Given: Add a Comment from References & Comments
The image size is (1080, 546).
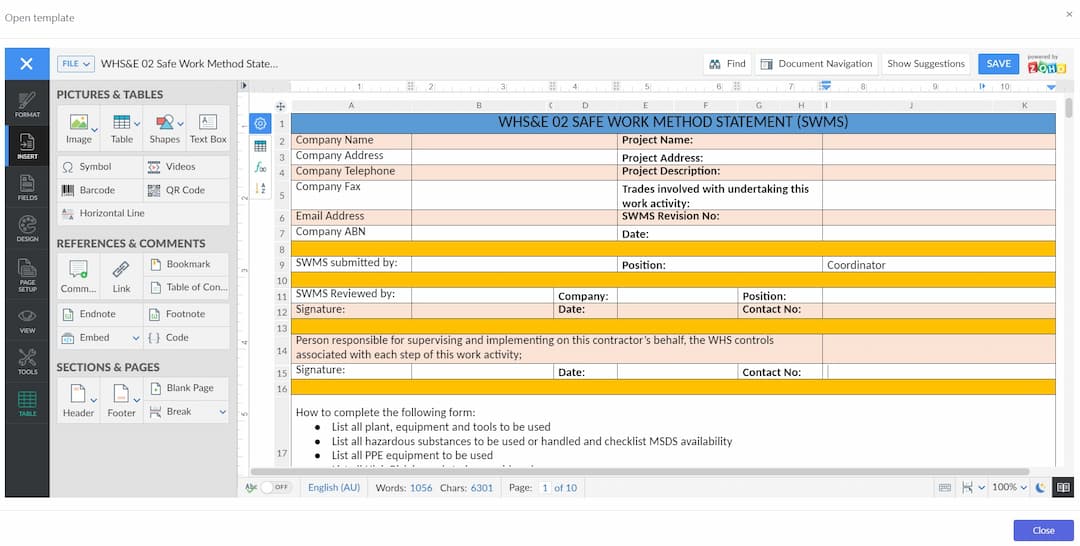Looking at the screenshot, I should click(x=79, y=276).
